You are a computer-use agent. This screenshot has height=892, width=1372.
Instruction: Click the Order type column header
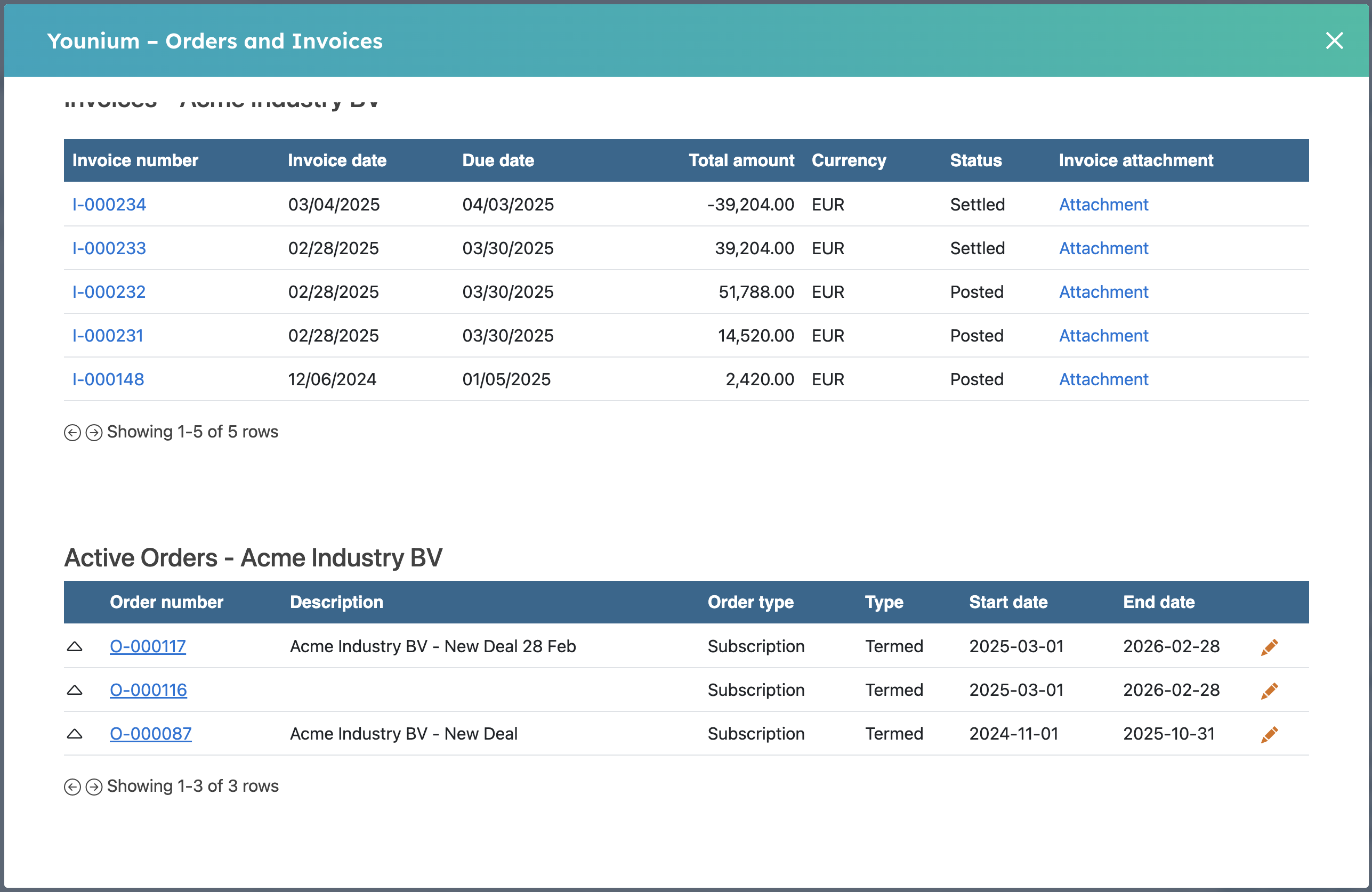tap(750, 602)
